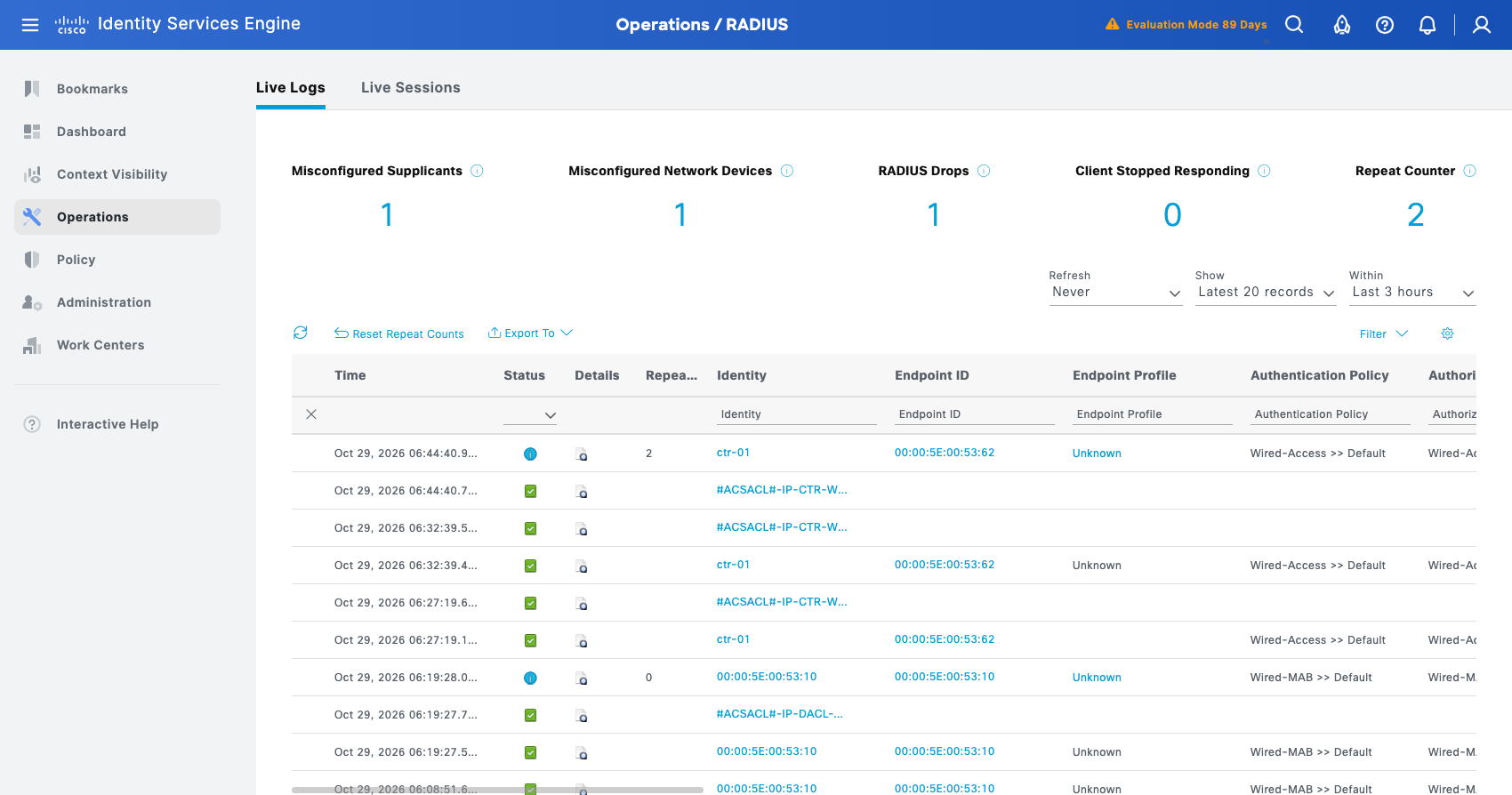1512x795 pixels.
Task: Open Context Visibility in the sidebar
Action: pyautogui.click(x=117, y=174)
